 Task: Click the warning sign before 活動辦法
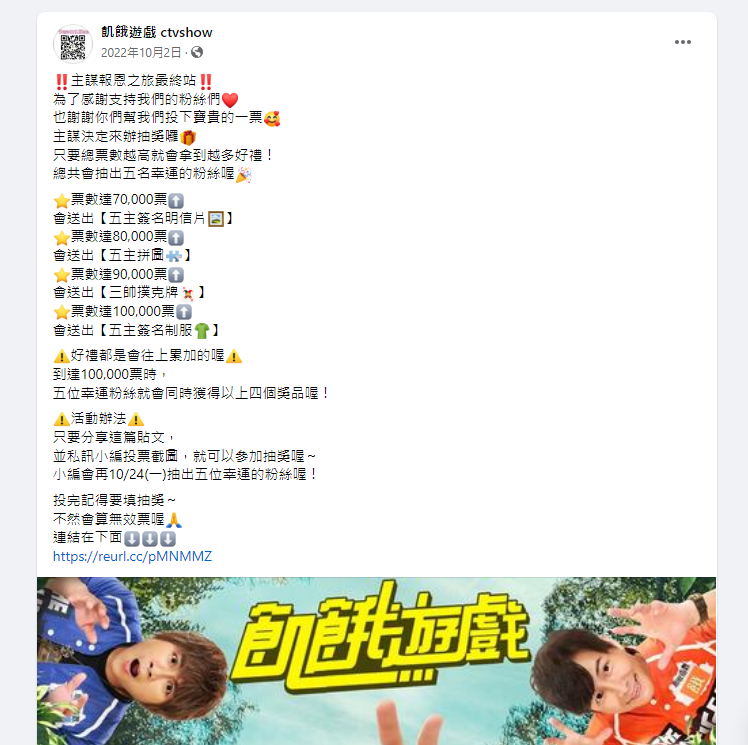click(62, 419)
